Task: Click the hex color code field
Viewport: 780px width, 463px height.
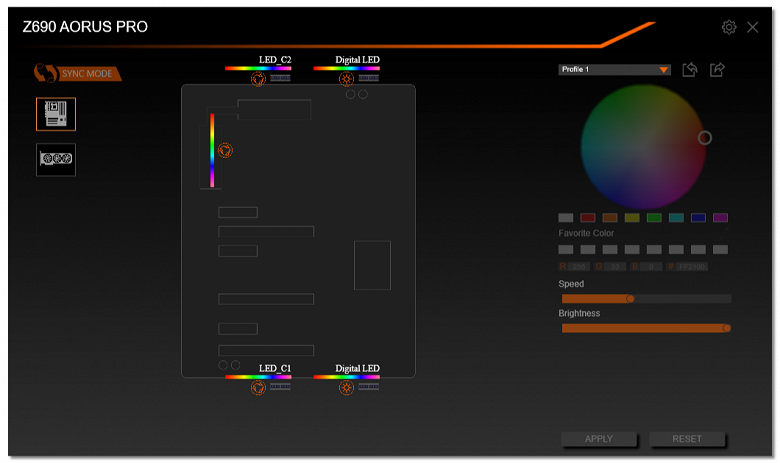Action: tap(691, 267)
